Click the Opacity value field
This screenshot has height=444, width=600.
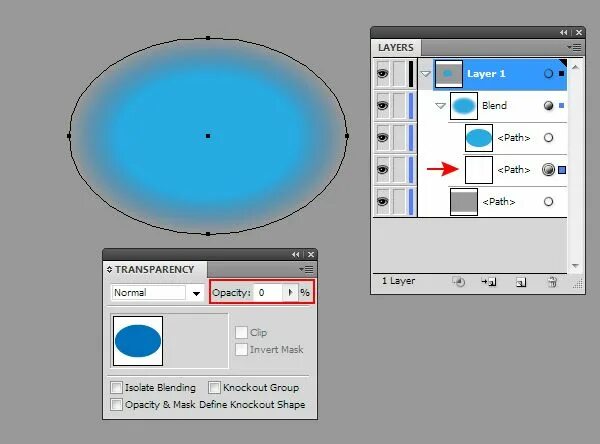269,293
